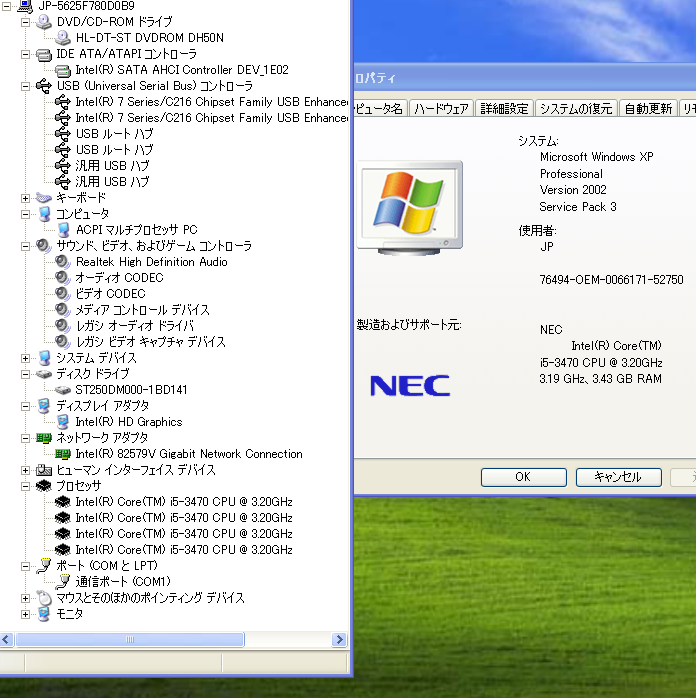Click the オーディオ CODEC device icon
The width and height of the screenshot is (696, 698).
coord(63,278)
